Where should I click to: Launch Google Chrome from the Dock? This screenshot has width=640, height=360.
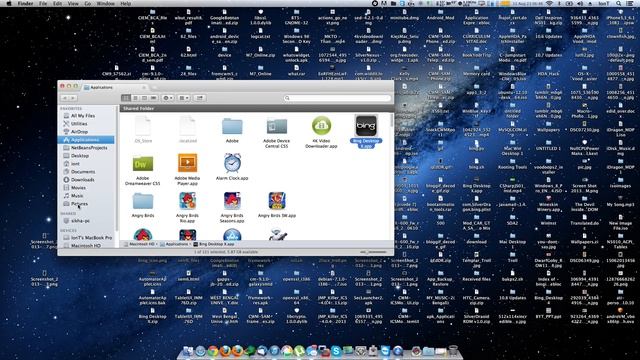(213, 351)
